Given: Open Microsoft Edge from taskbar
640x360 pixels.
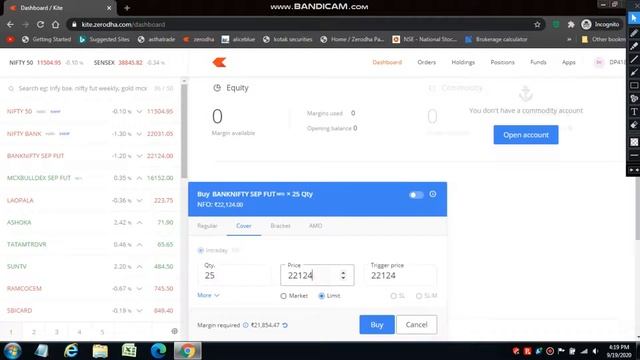Looking at the screenshot, I should [x=158, y=351].
